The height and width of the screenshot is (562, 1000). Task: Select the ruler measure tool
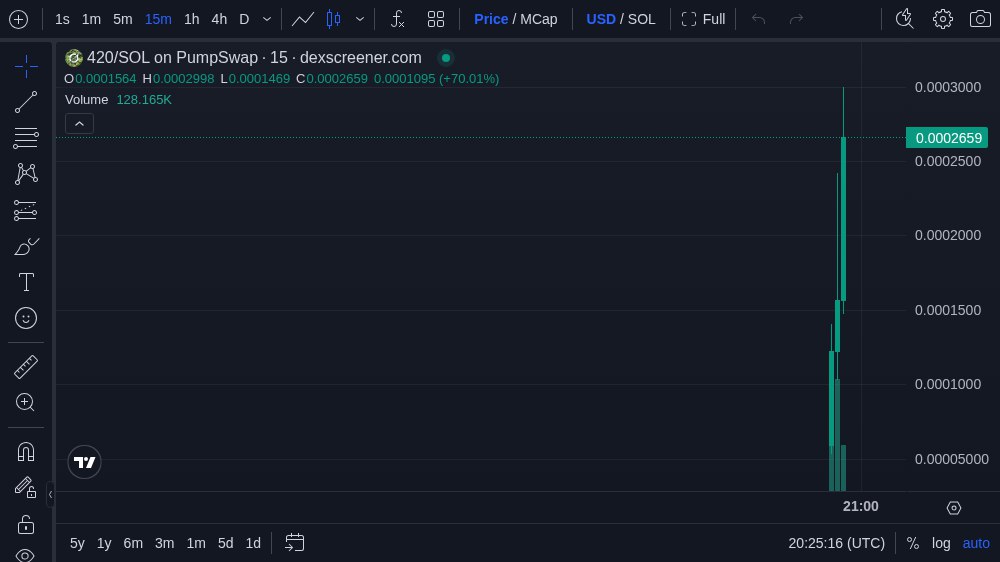(x=26, y=367)
